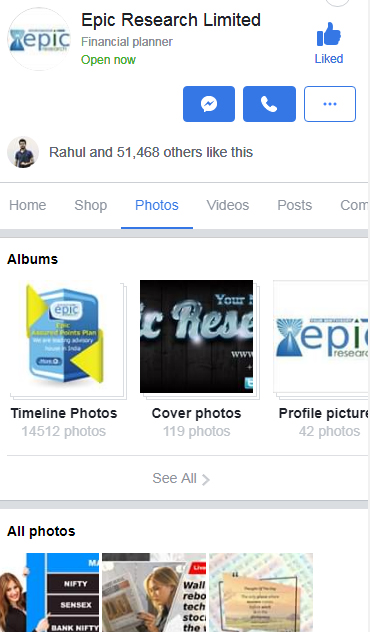This screenshot has width=370, height=632.
Task: Toggle the Liked thumbs-up button
Action: point(329,43)
